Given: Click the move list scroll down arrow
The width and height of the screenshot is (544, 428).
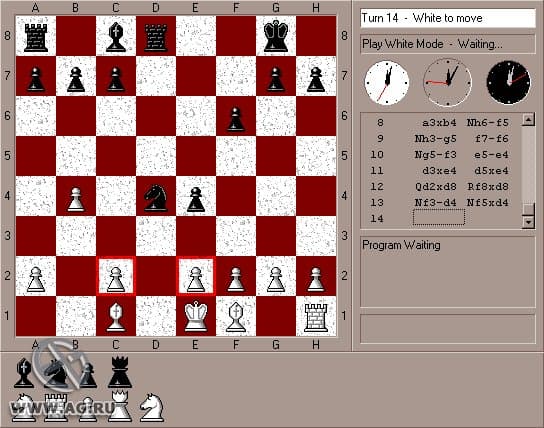Looking at the screenshot, I should pos(528,221).
